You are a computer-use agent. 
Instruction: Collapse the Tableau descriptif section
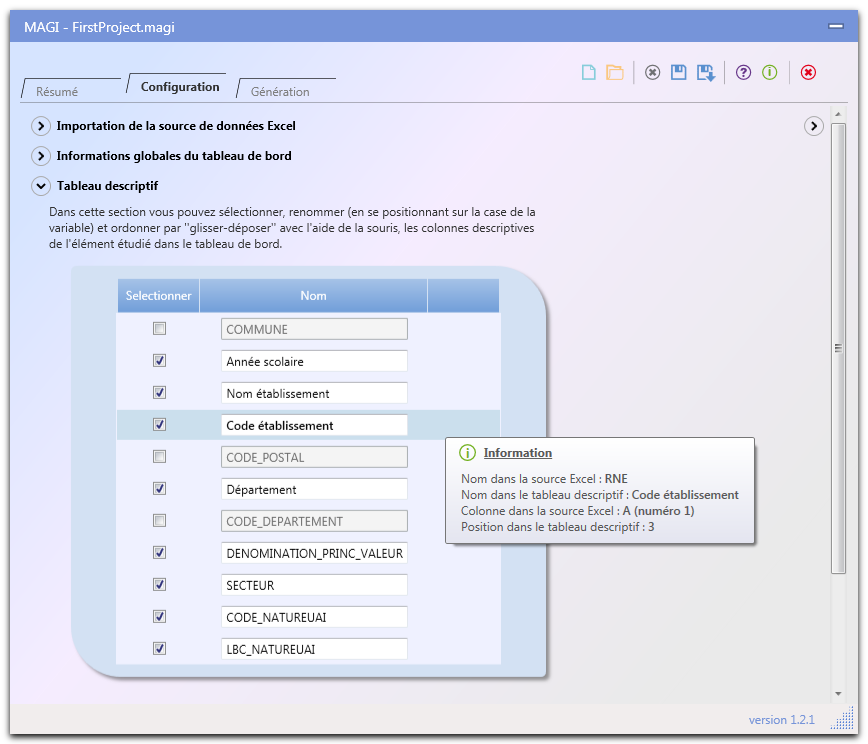point(41,186)
